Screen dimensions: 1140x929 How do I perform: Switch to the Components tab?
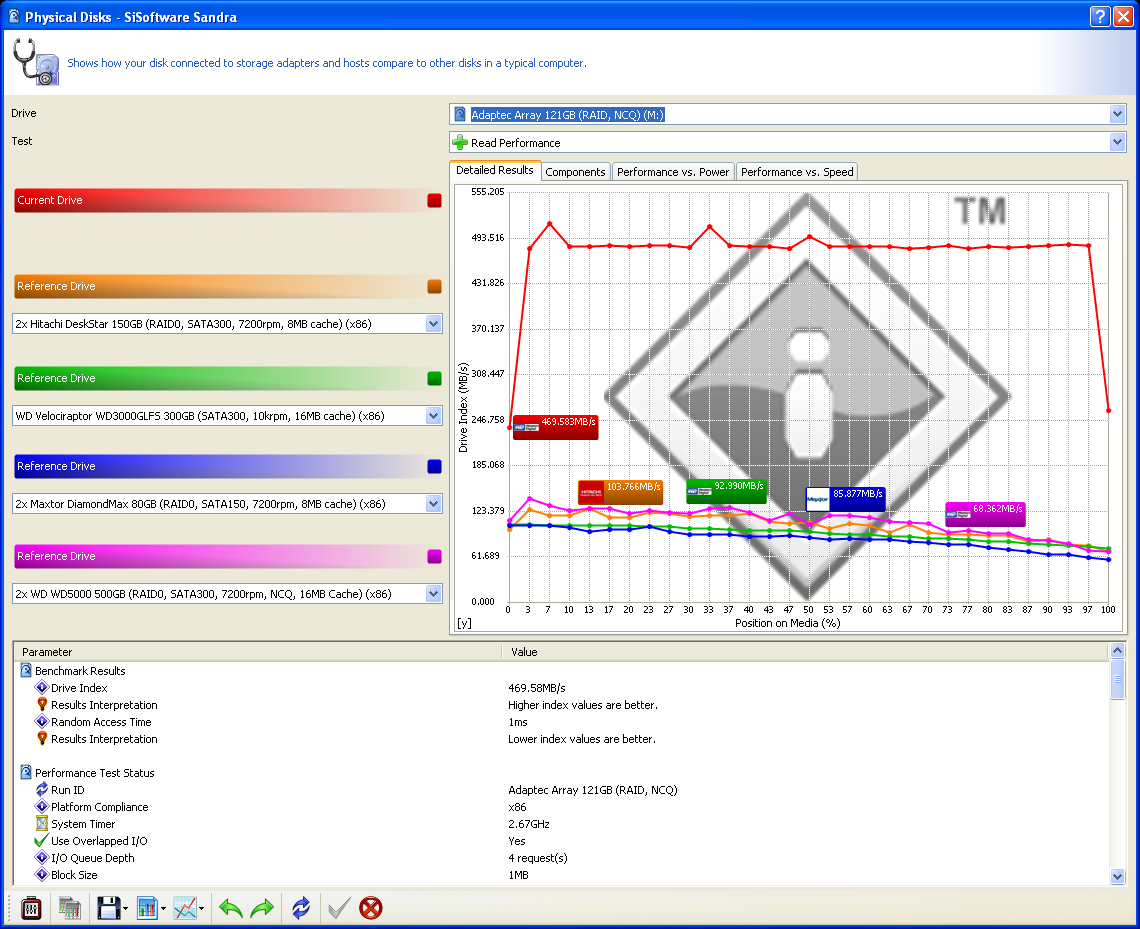click(x=575, y=172)
